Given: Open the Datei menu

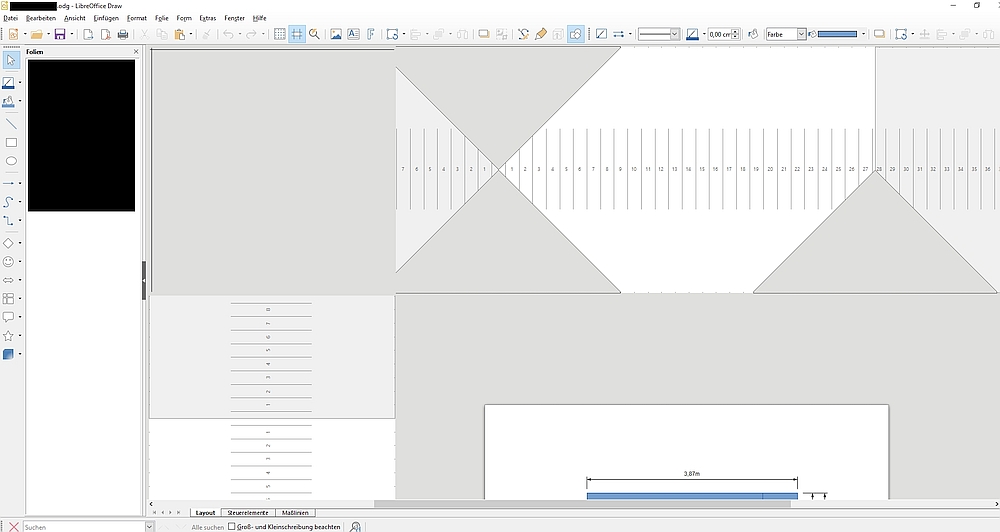Looking at the screenshot, I should coord(11,18).
